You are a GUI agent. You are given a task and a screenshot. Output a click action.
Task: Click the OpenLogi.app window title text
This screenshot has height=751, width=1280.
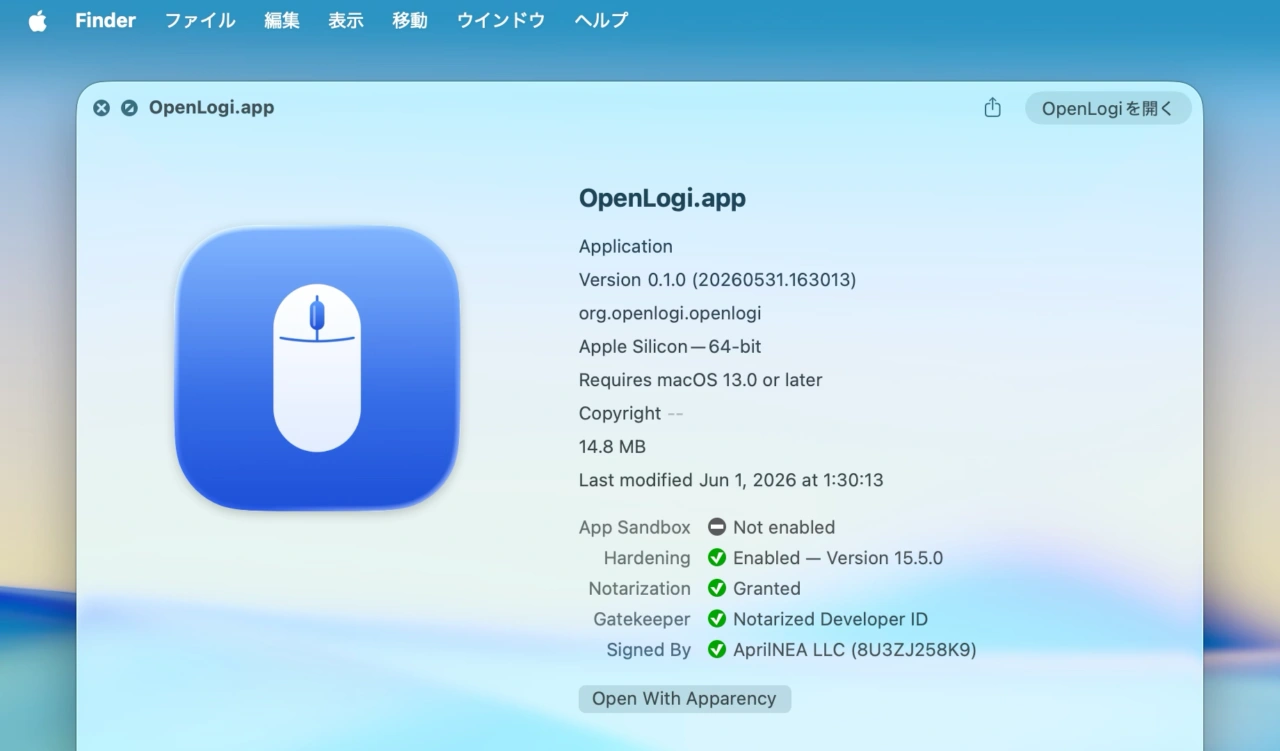pos(211,108)
